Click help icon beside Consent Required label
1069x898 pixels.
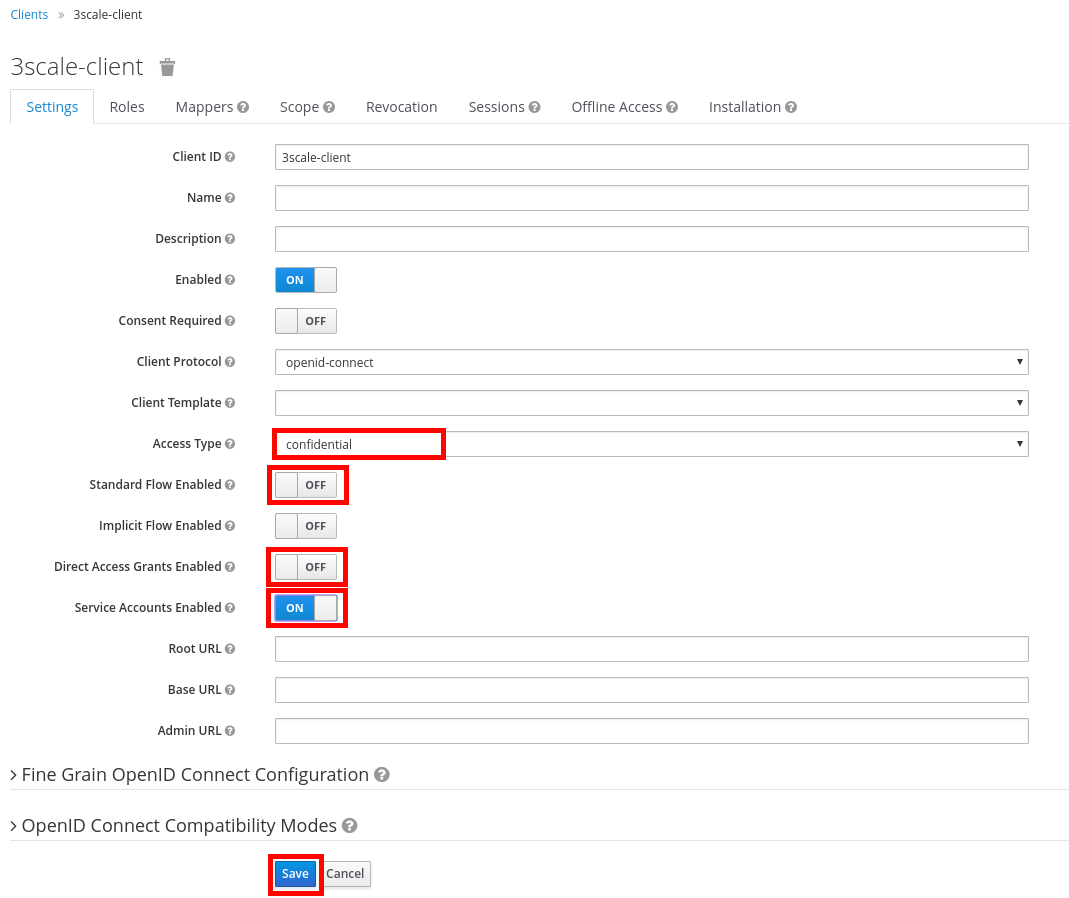click(x=230, y=321)
